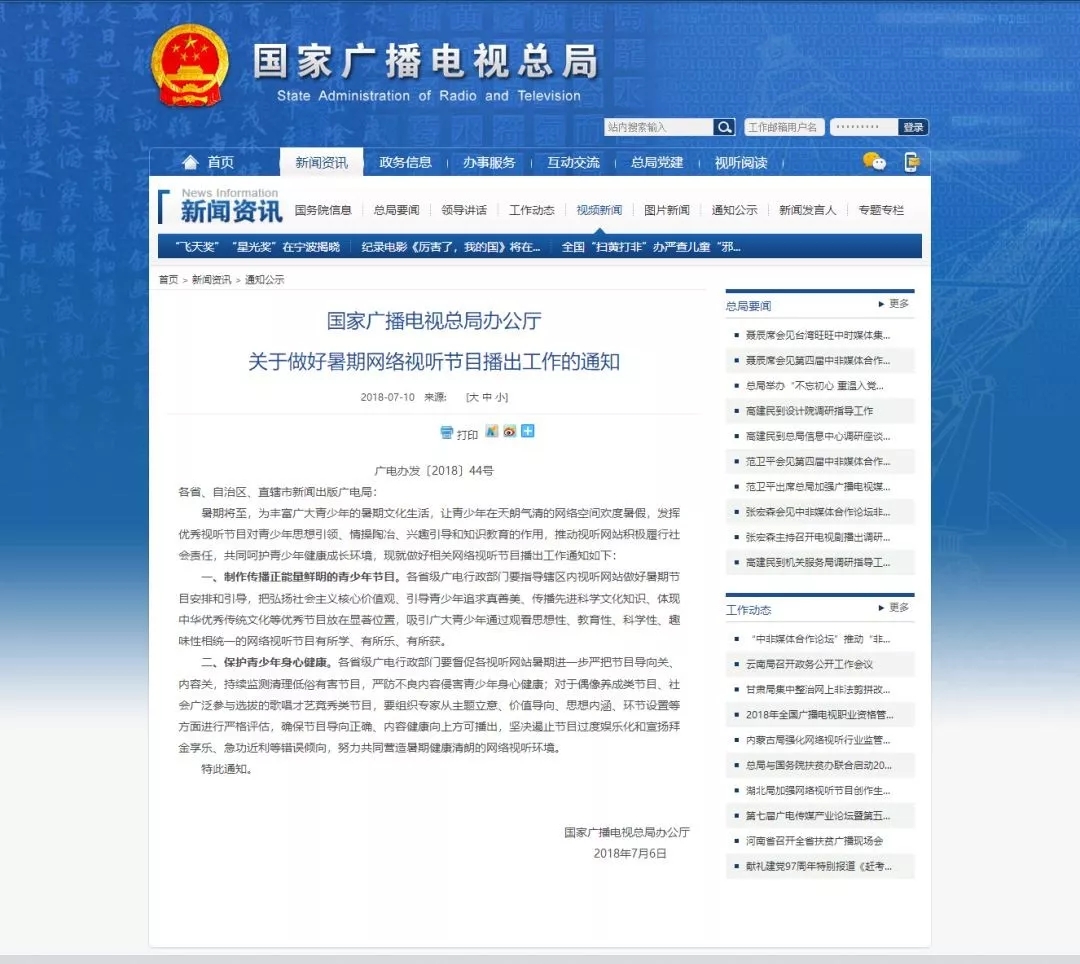Open article 云南局召开政务公开工作会议
This screenshot has height=964, width=1080.
(x=809, y=664)
